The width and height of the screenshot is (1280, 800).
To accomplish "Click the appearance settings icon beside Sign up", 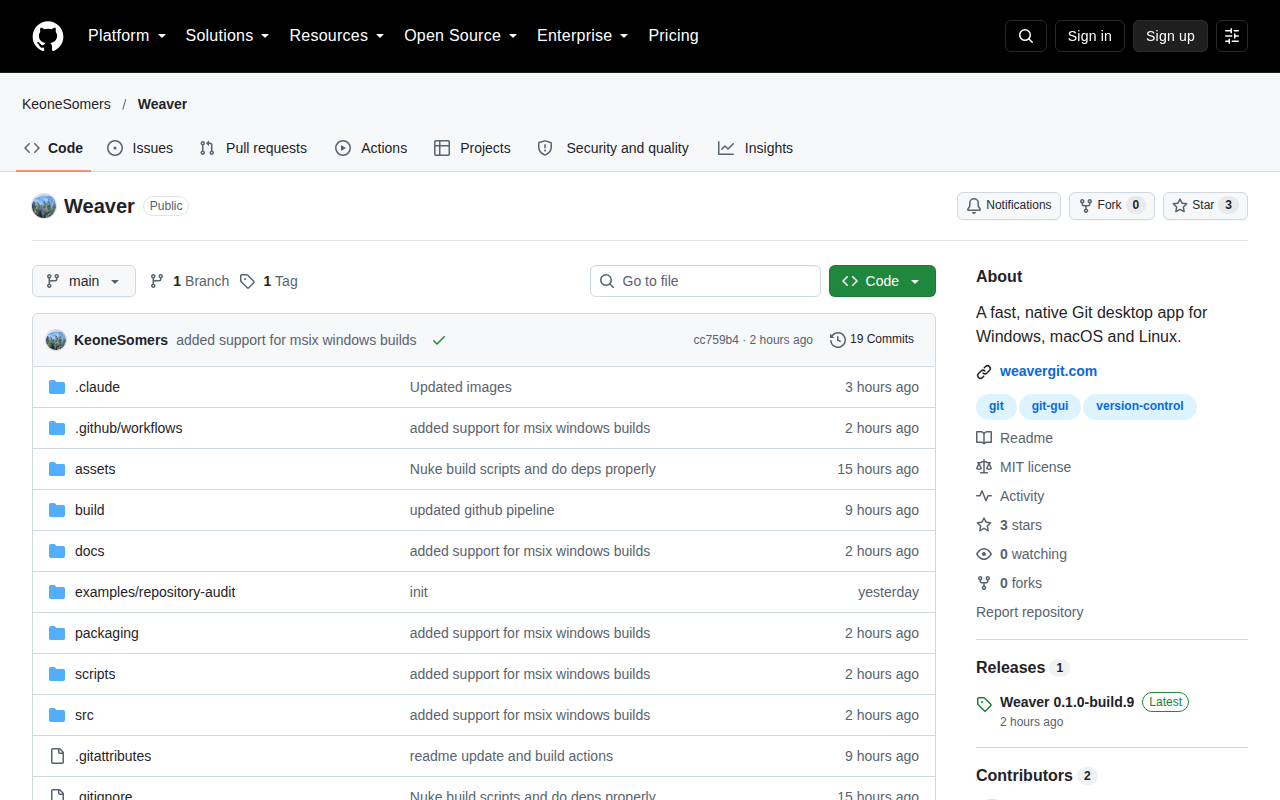I will 1232,36.
